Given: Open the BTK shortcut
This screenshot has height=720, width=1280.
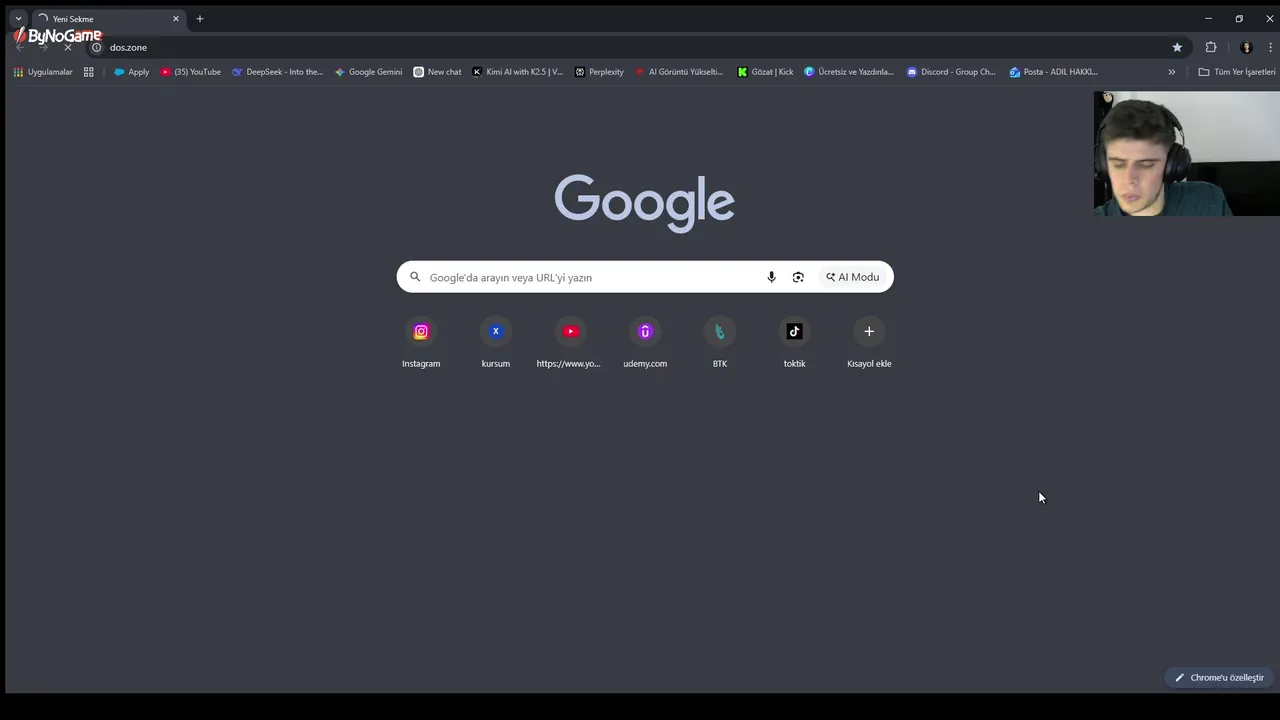Looking at the screenshot, I should pos(720,342).
